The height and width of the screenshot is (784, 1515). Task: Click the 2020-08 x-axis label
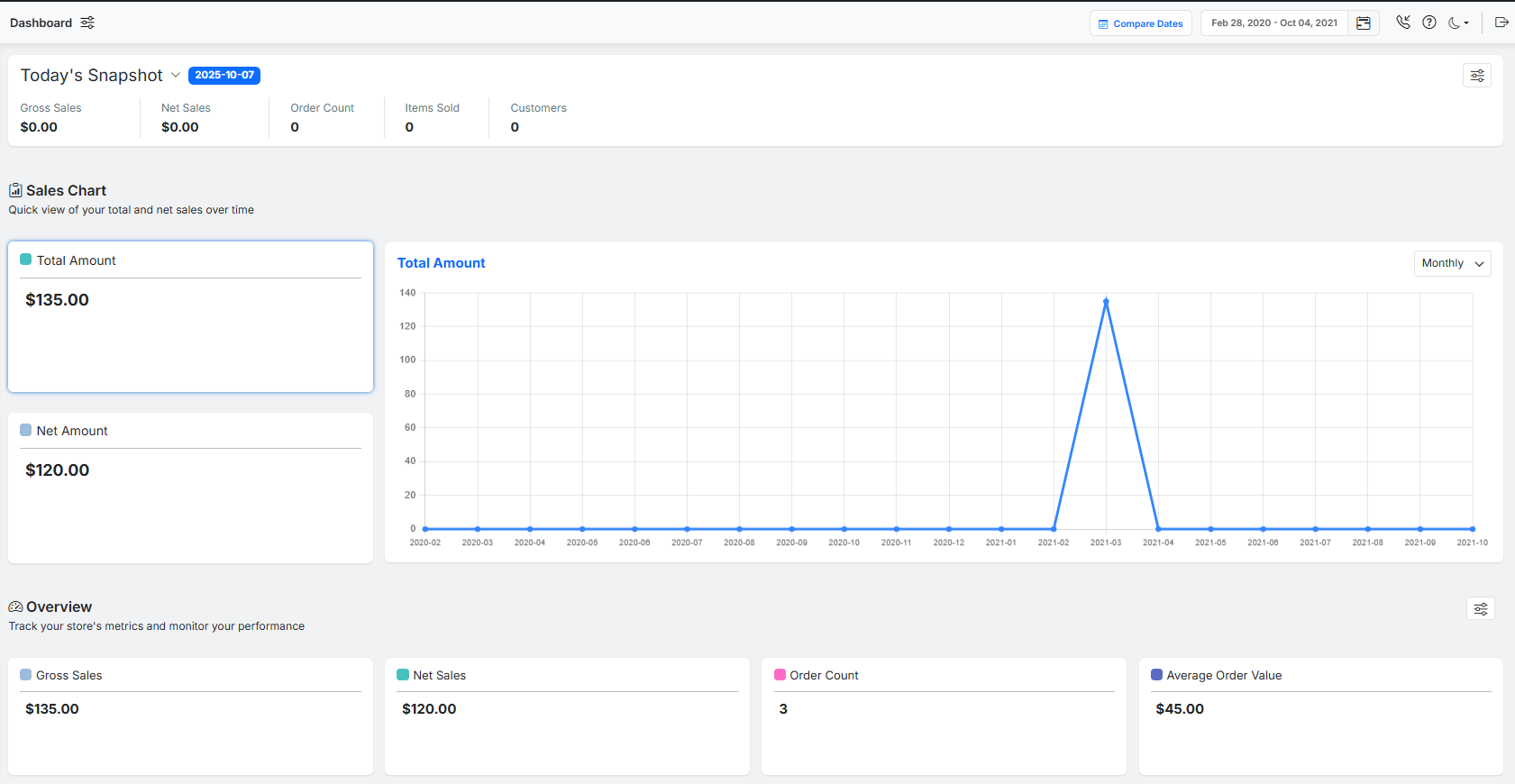point(739,542)
